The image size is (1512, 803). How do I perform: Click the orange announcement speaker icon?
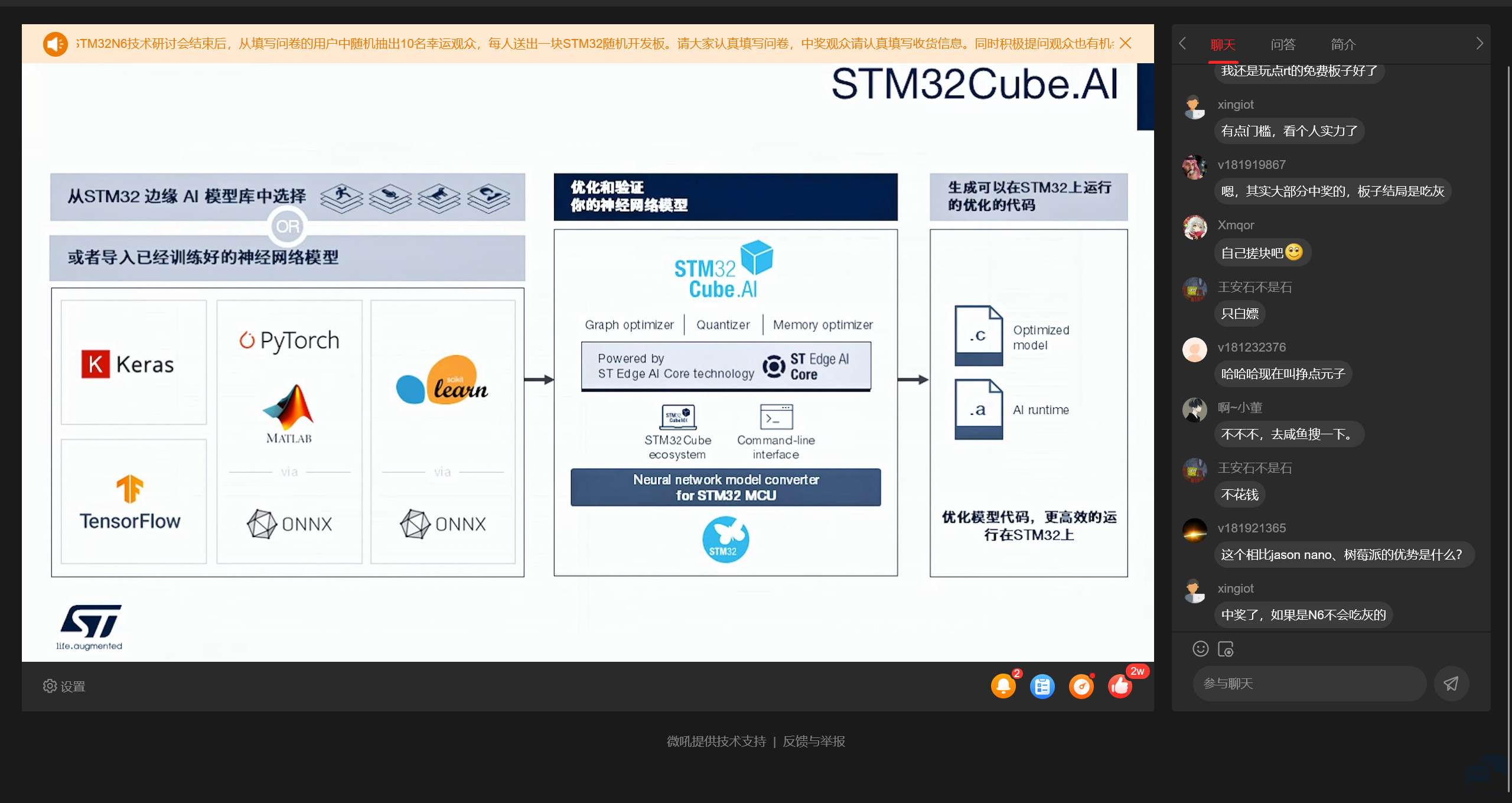click(x=56, y=44)
